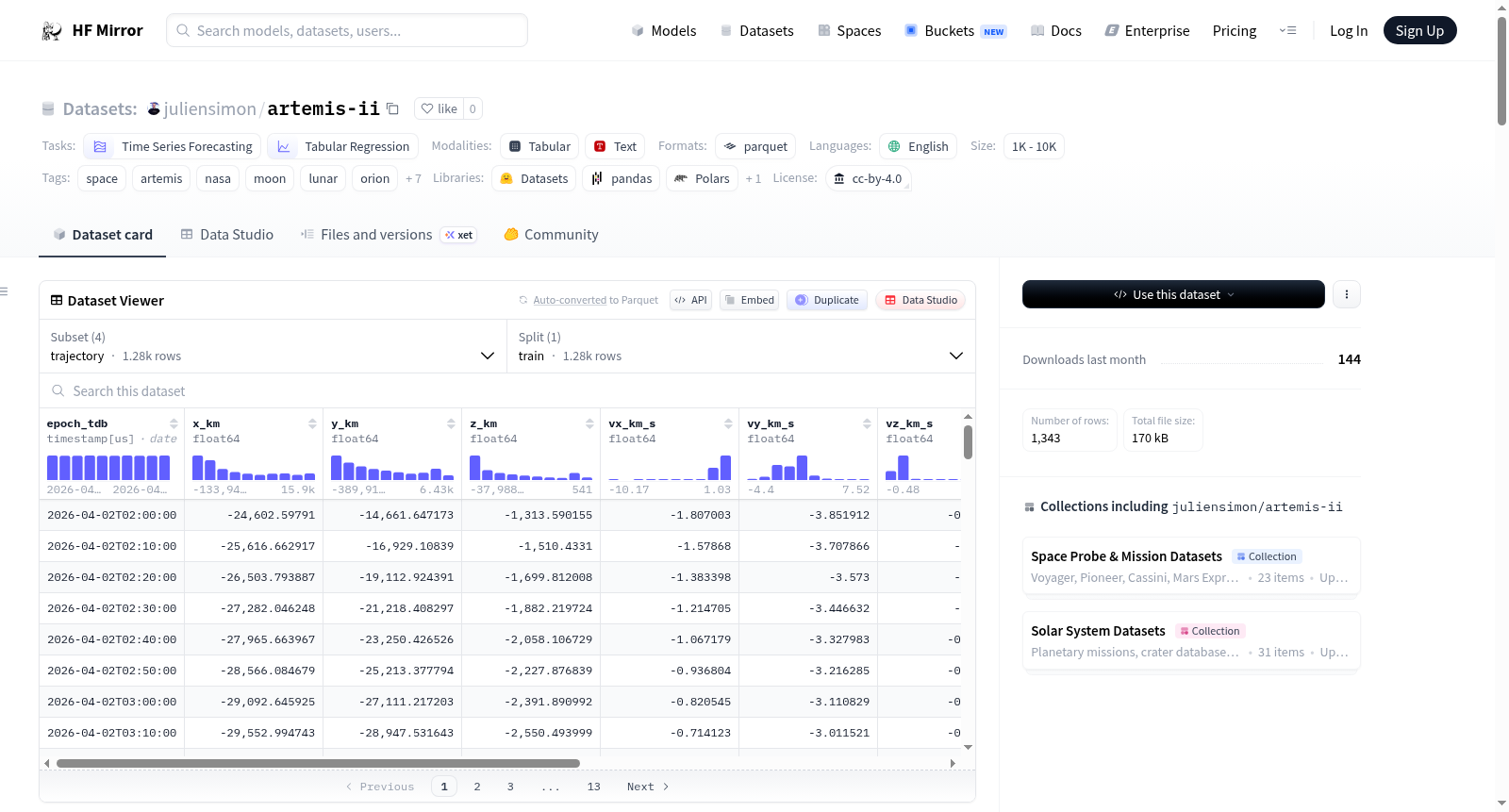Viewport: 1509px width, 812px height.
Task: Click the Log In link
Action: click(x=1349, y=31)
